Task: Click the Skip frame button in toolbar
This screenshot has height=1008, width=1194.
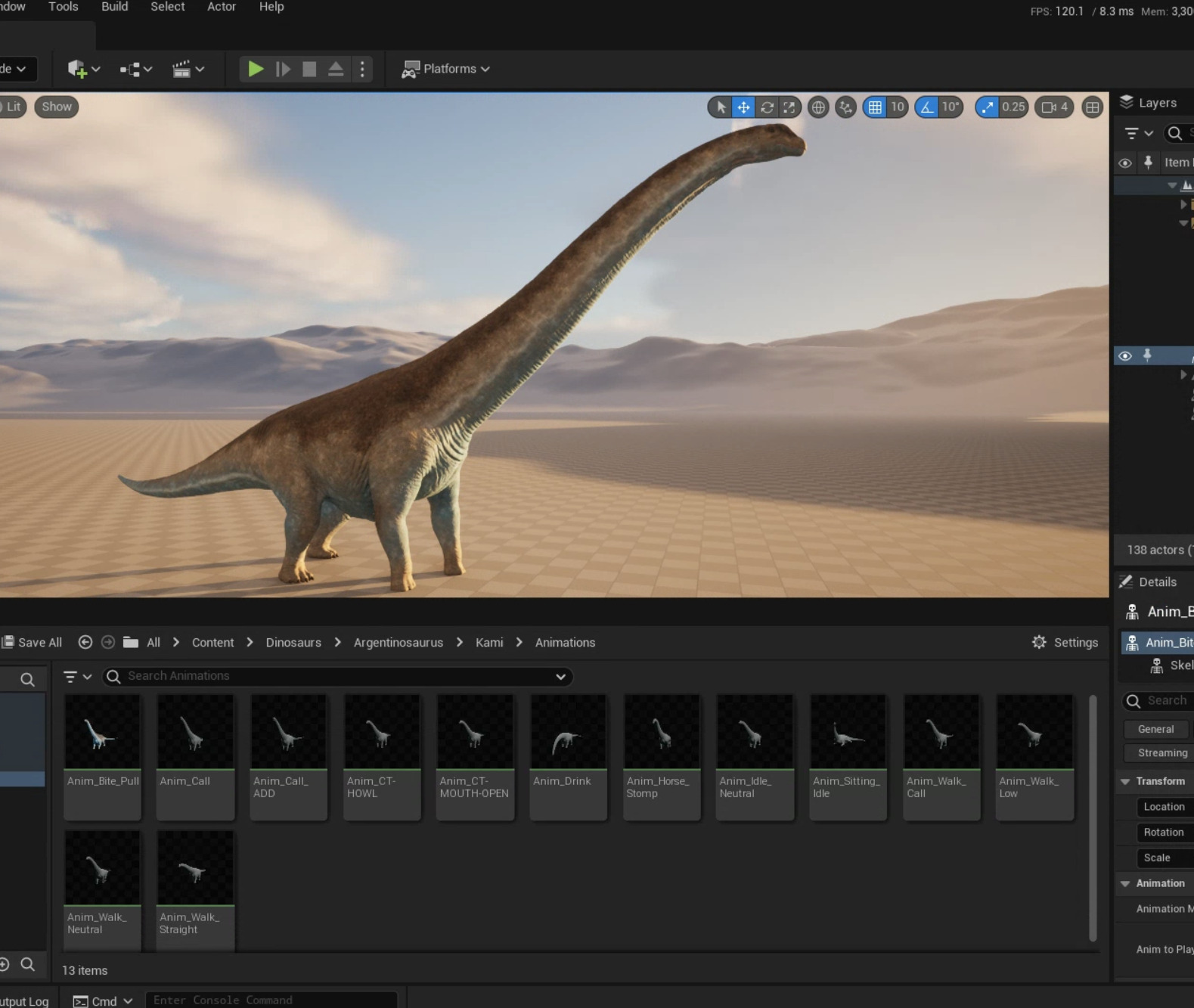Action: pyautogui.click(x=283, y=69)
